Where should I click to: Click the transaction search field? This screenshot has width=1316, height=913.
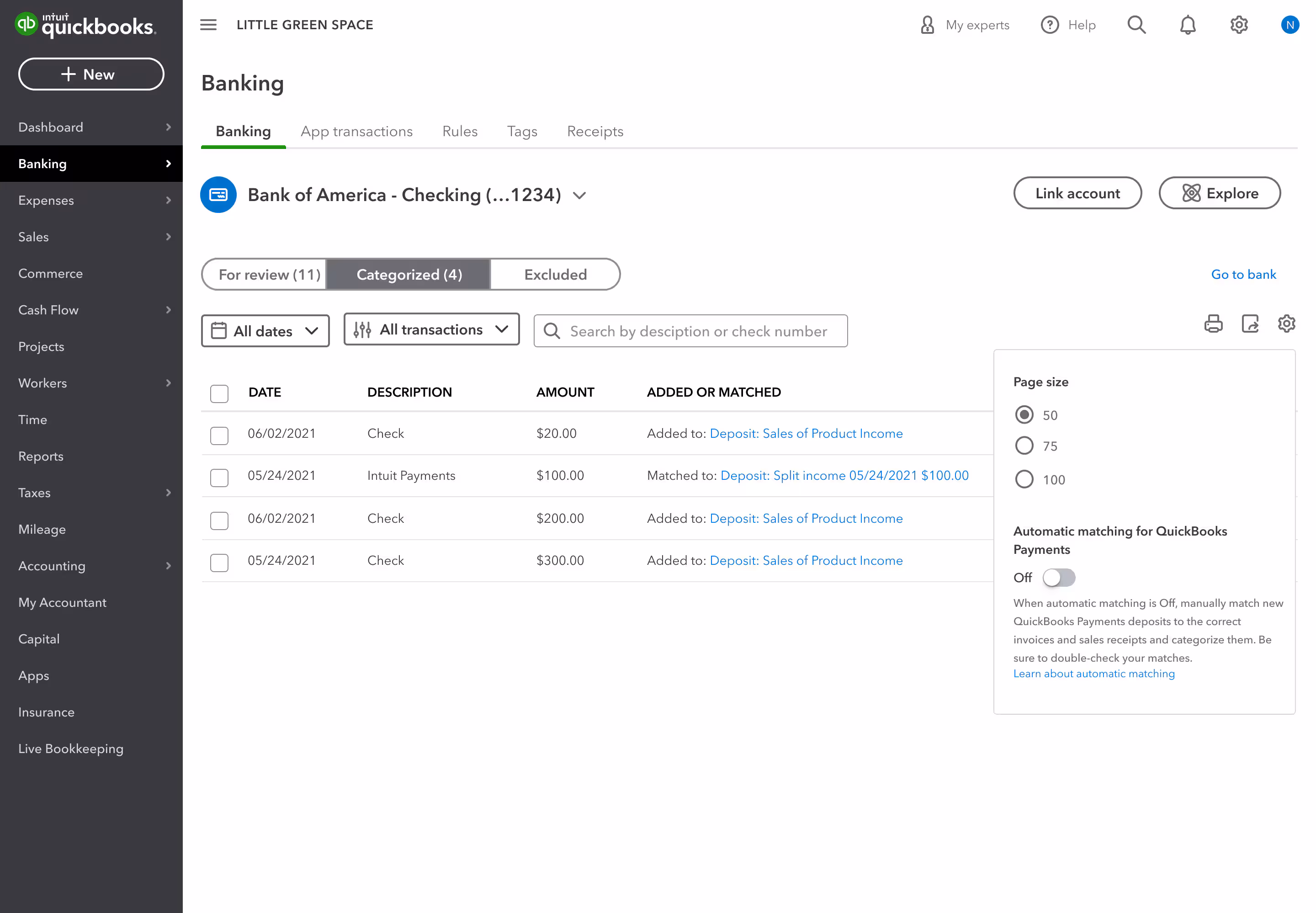point(690,331)
